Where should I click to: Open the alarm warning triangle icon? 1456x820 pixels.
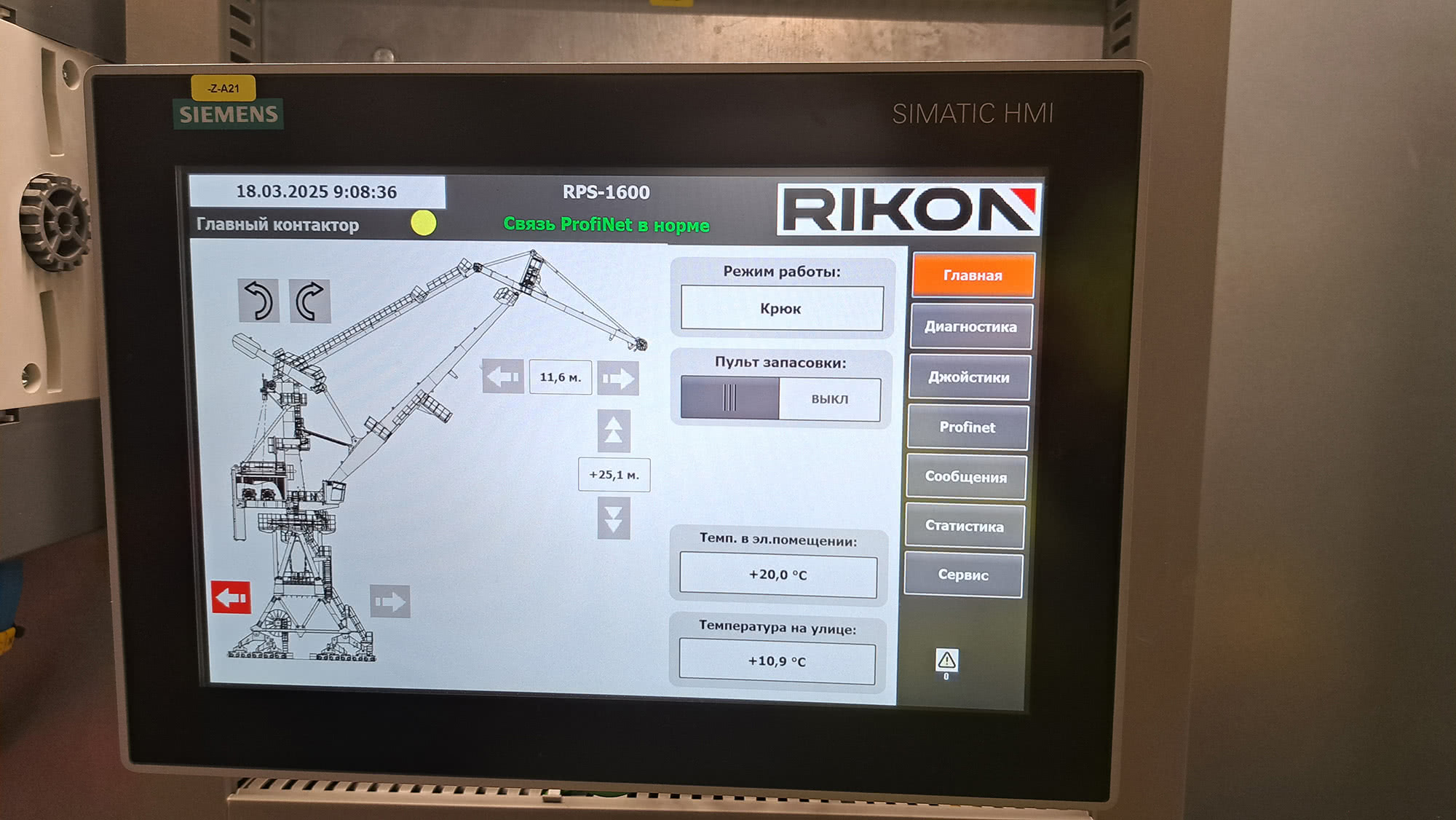[x=946, y=660]
